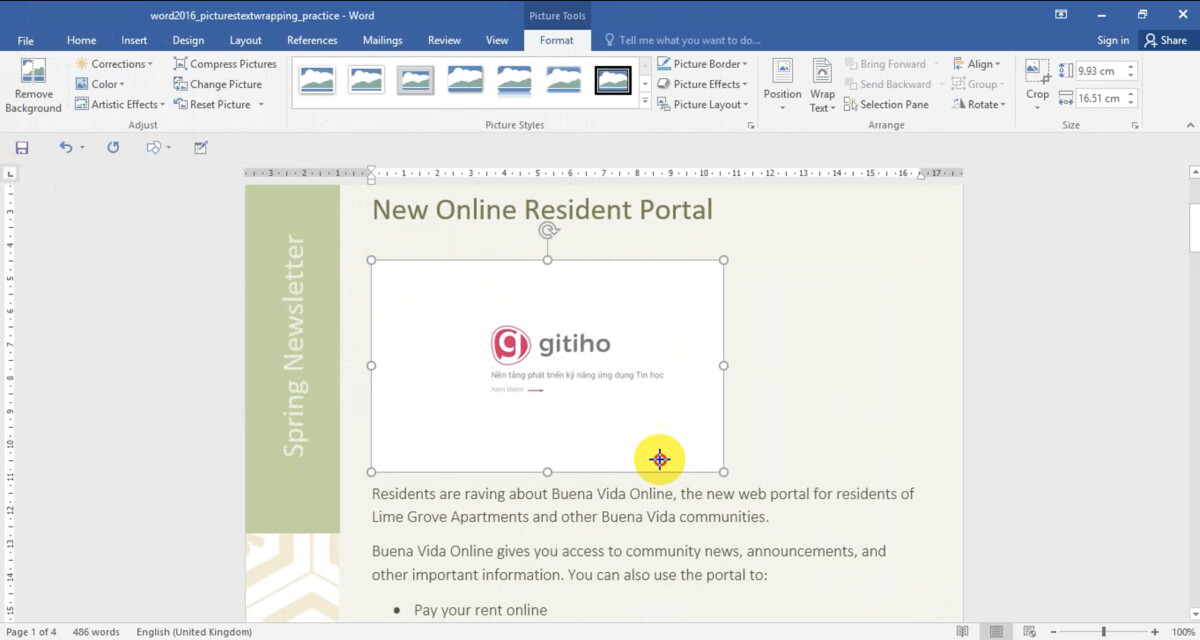Click the Send Backward button
This screenshot has width=1200, height=640.
coord(888,84)
